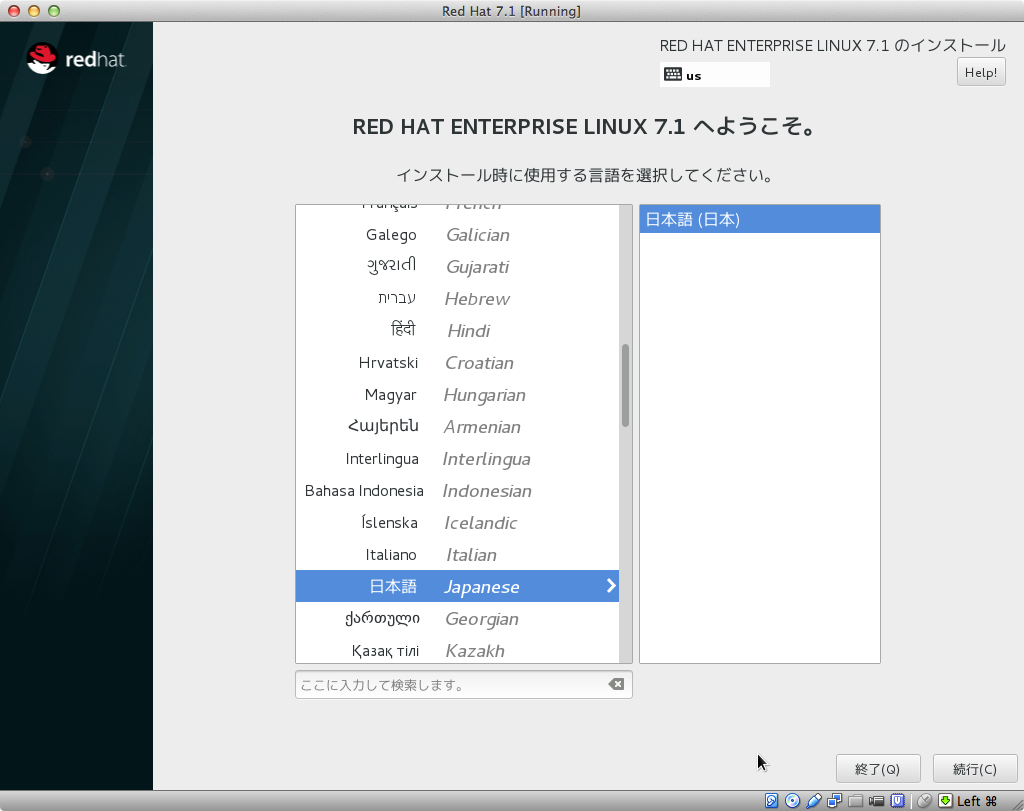1024x811 pixels.
Task: Open VirtualBox hard disk activity indicator
Action: [771, 801]
